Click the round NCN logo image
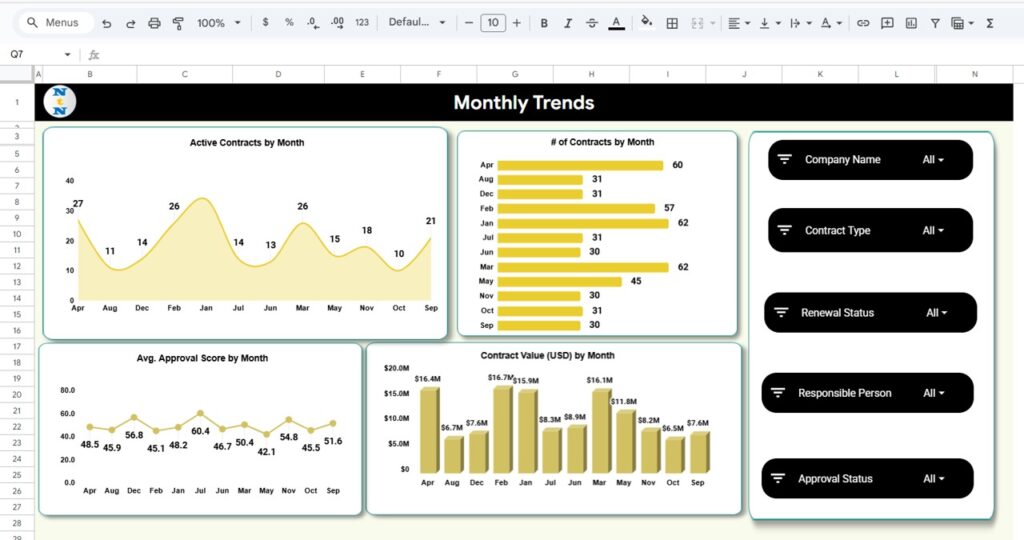1024x540 pixels. coord(59,102)
